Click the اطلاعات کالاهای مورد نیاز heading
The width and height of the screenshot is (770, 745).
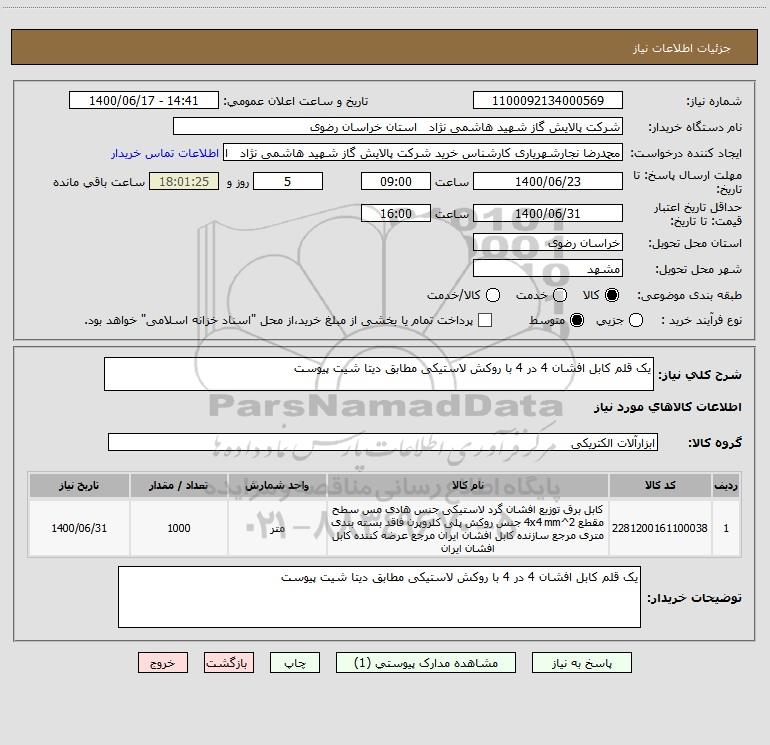point(667,407)
